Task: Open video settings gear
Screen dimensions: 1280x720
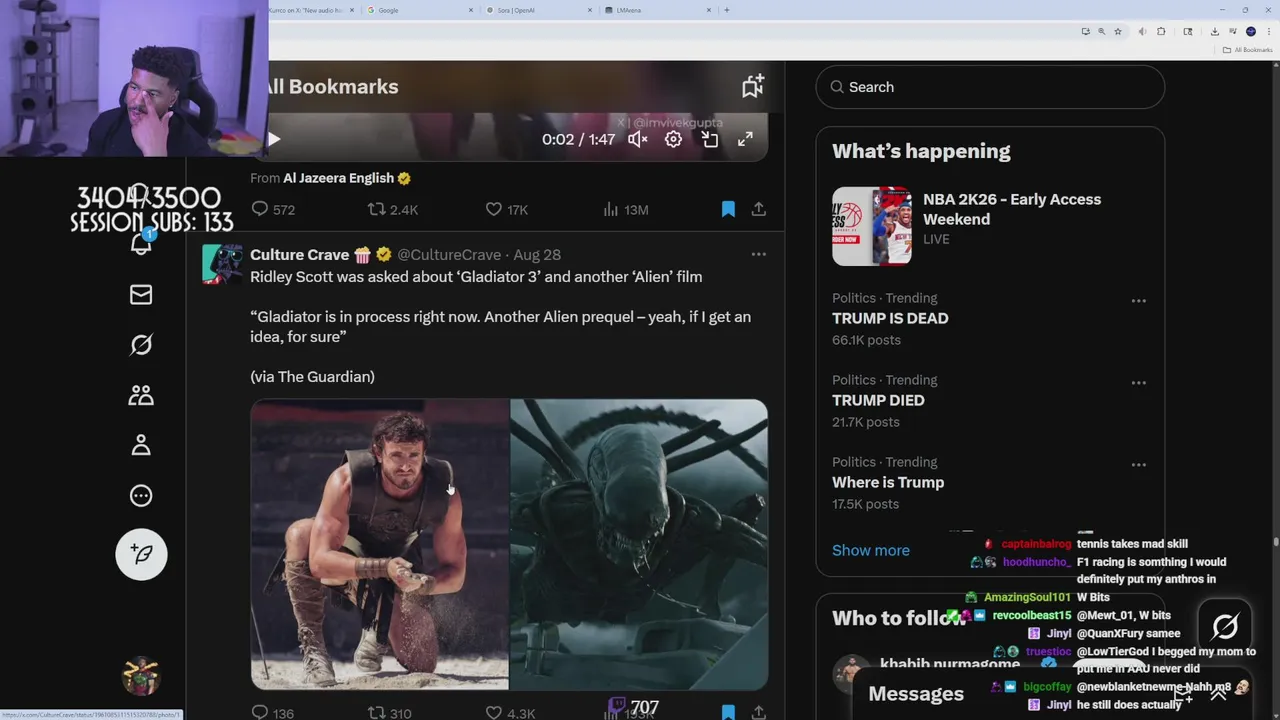Action: pyautogui.click(x=673, y=139)
